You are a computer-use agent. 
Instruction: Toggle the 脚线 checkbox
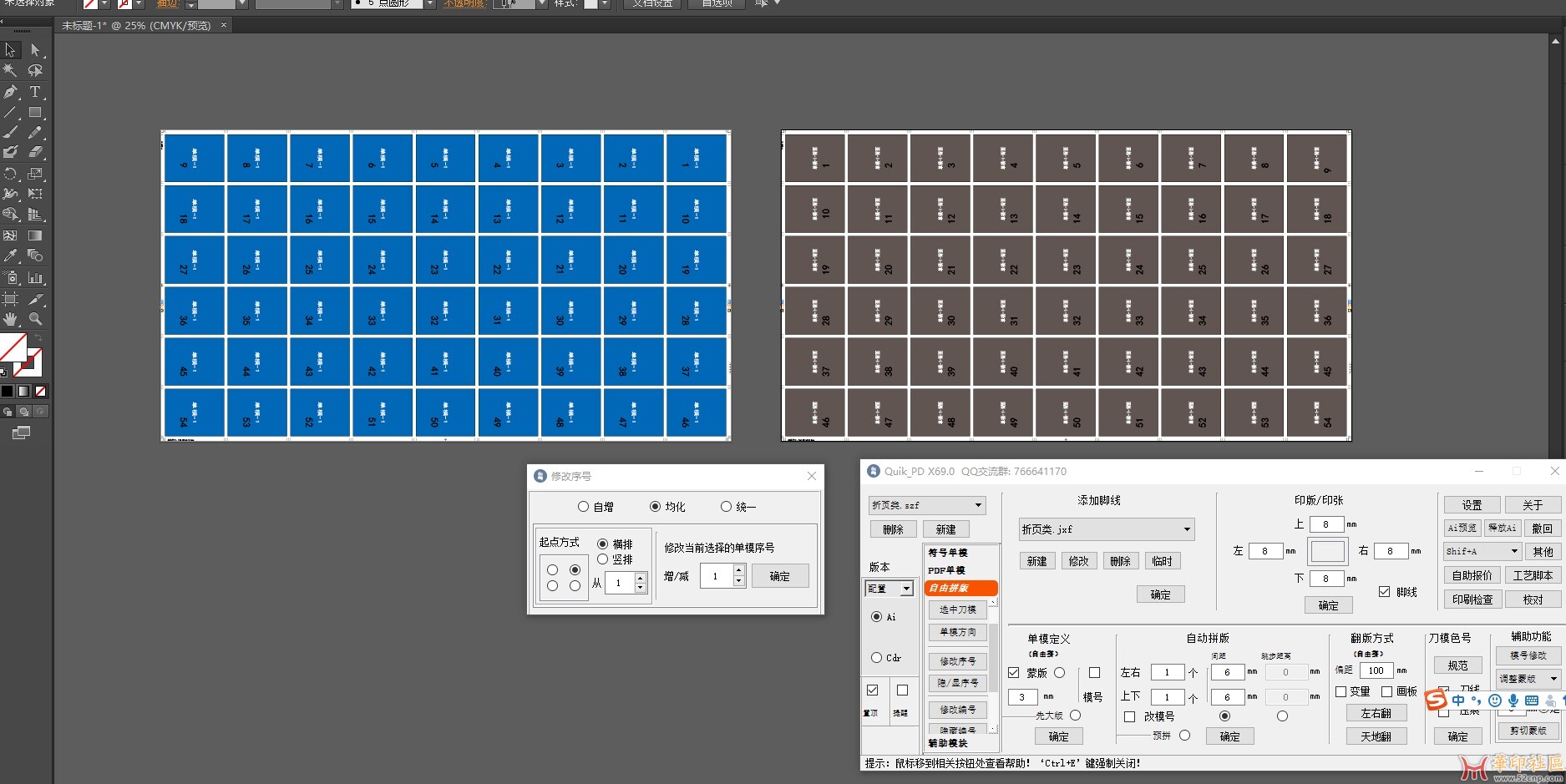point(1384,592)
